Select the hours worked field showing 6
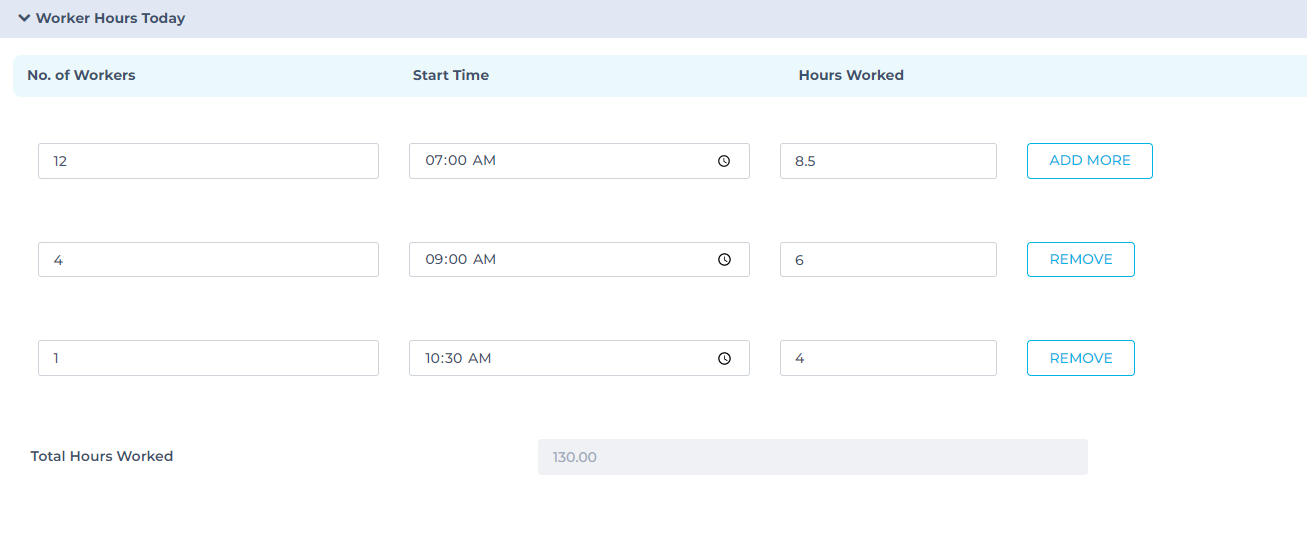Screen dimensions: 1307x538 888,260
